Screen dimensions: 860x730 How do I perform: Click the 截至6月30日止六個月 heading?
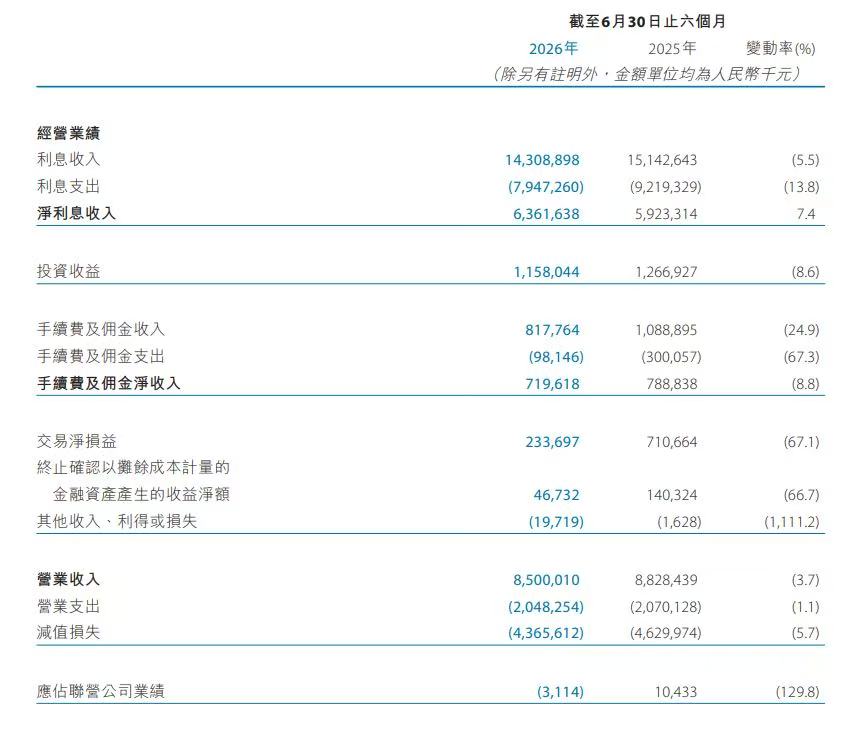(648, 21)
